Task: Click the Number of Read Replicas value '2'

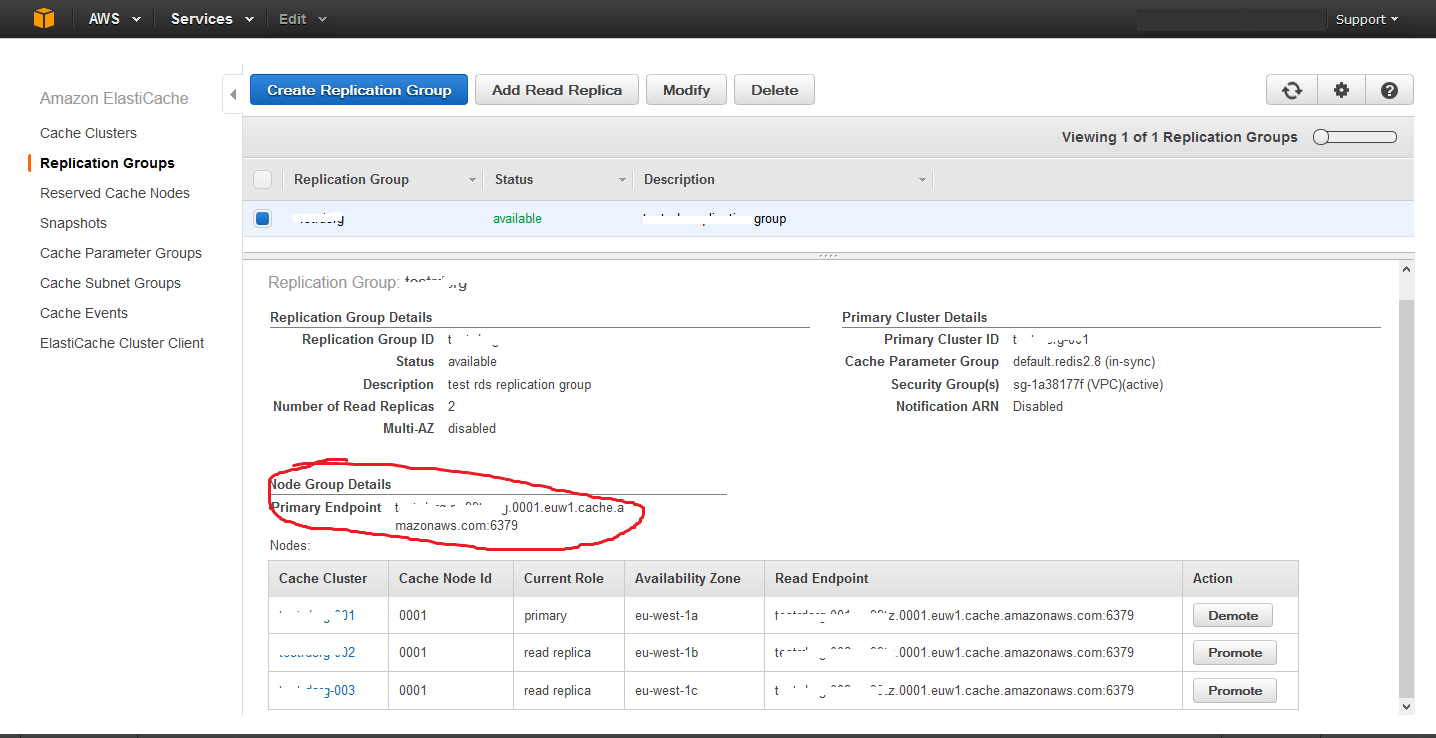Action: click(x=452, y=406)
